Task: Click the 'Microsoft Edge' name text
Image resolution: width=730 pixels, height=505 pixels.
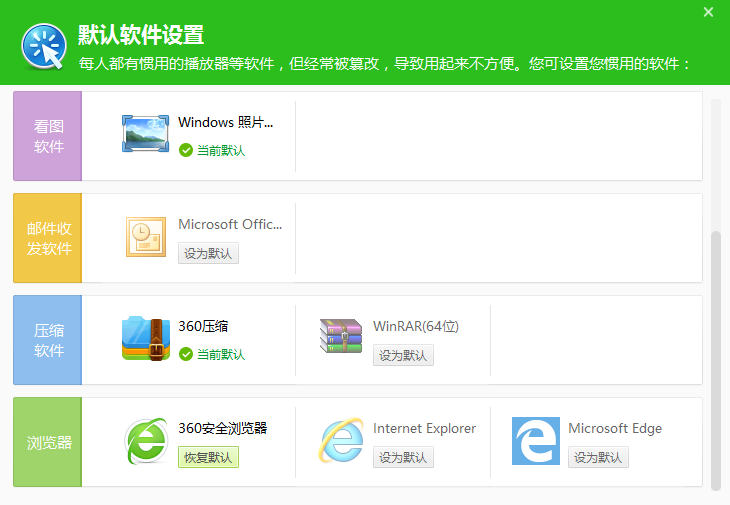Action: click(x=615, y=428)
